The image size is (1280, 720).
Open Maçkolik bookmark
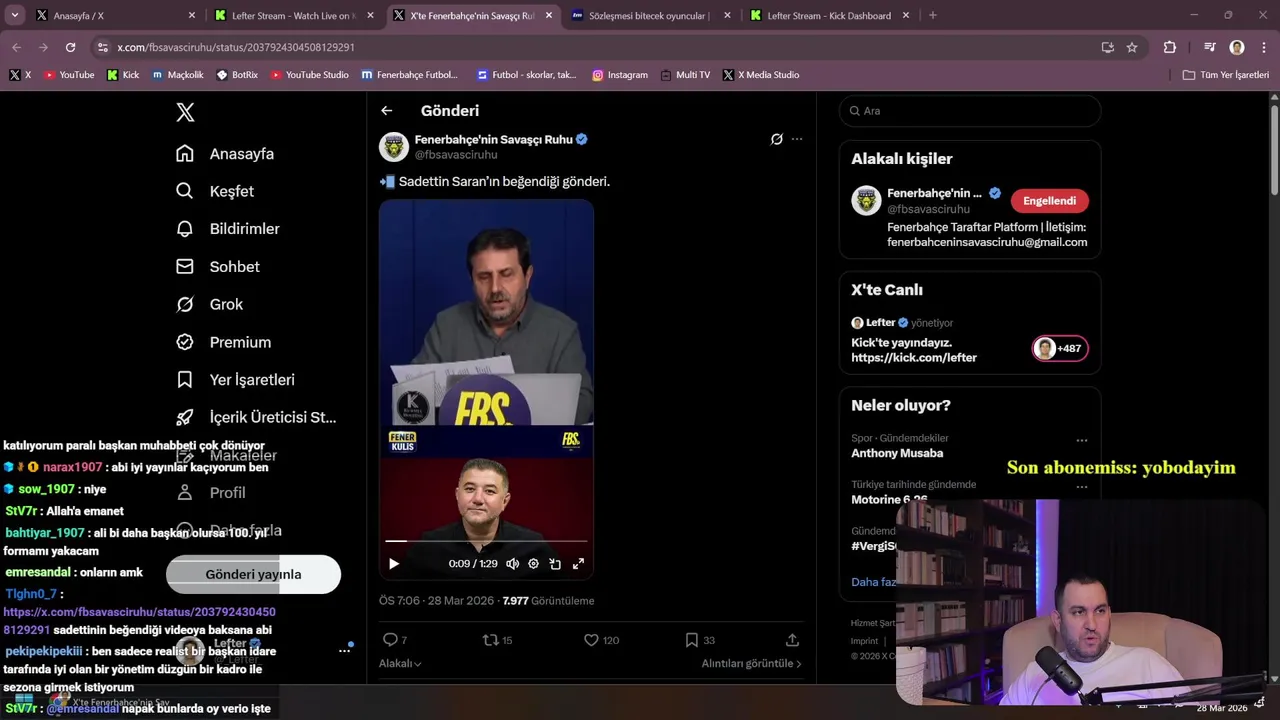coord(177,75)
